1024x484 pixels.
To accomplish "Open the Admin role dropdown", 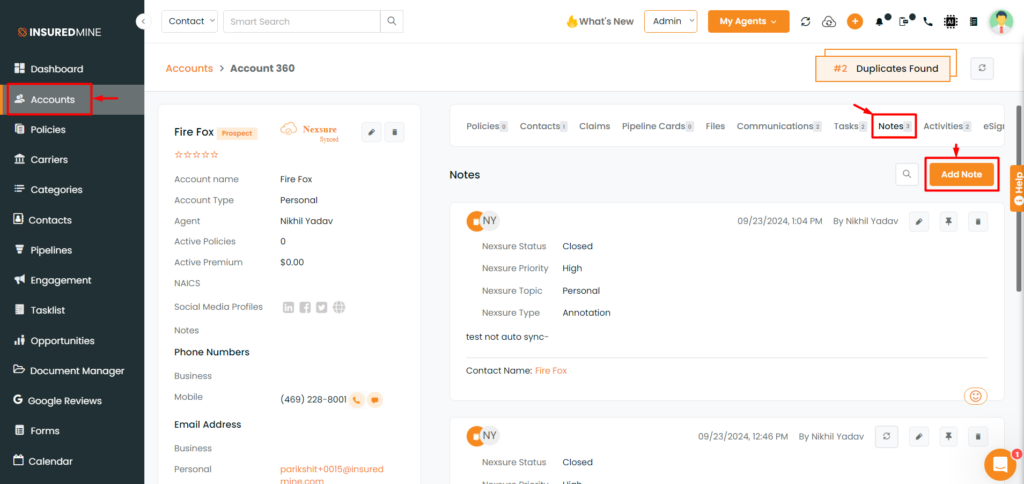I will tap(671, 21).
